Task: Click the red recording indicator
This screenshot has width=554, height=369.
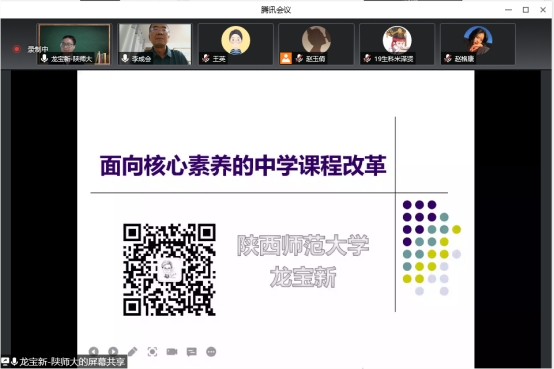Action: coord(17,49)
